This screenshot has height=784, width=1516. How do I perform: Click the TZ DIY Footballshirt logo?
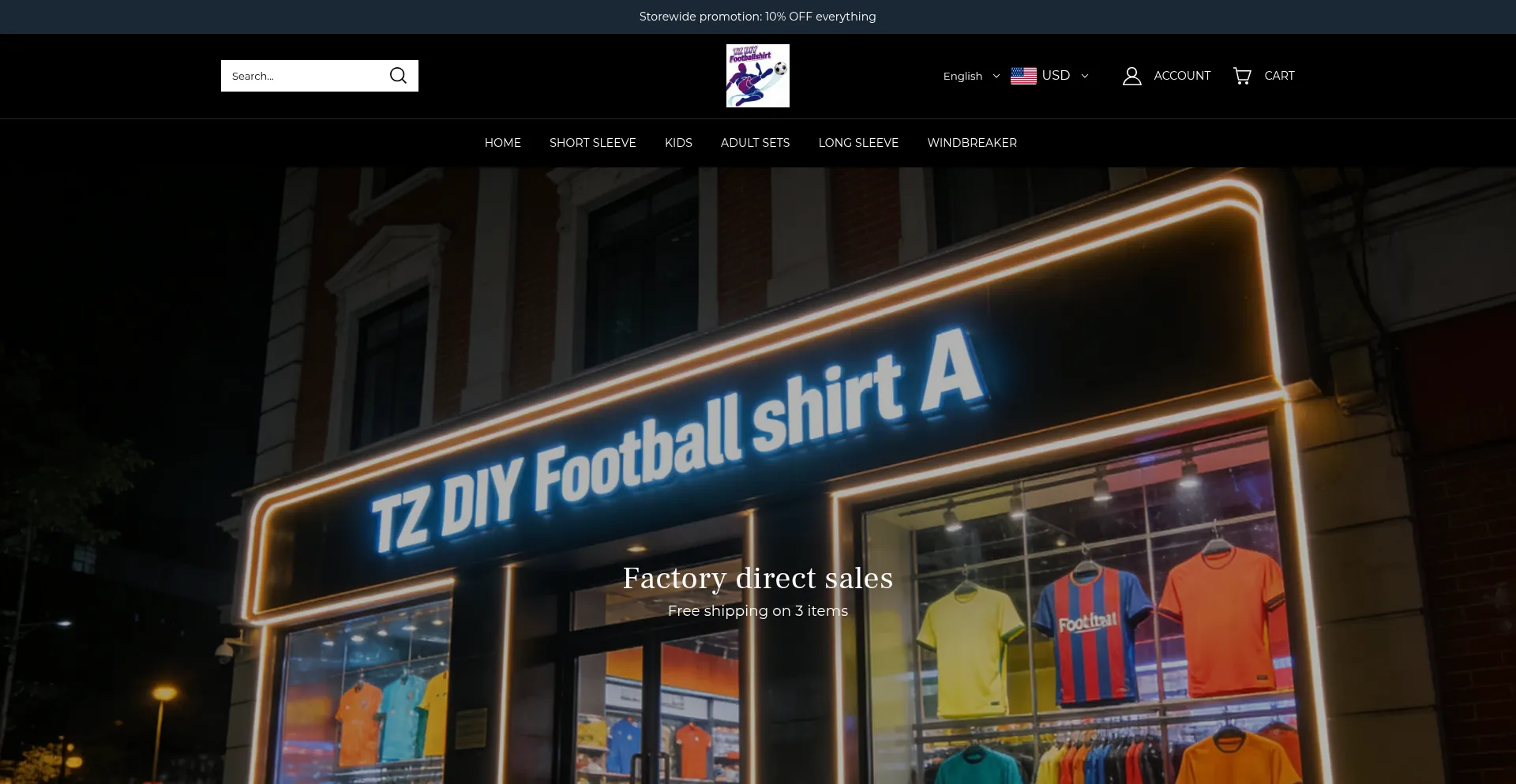click(757, 76)
